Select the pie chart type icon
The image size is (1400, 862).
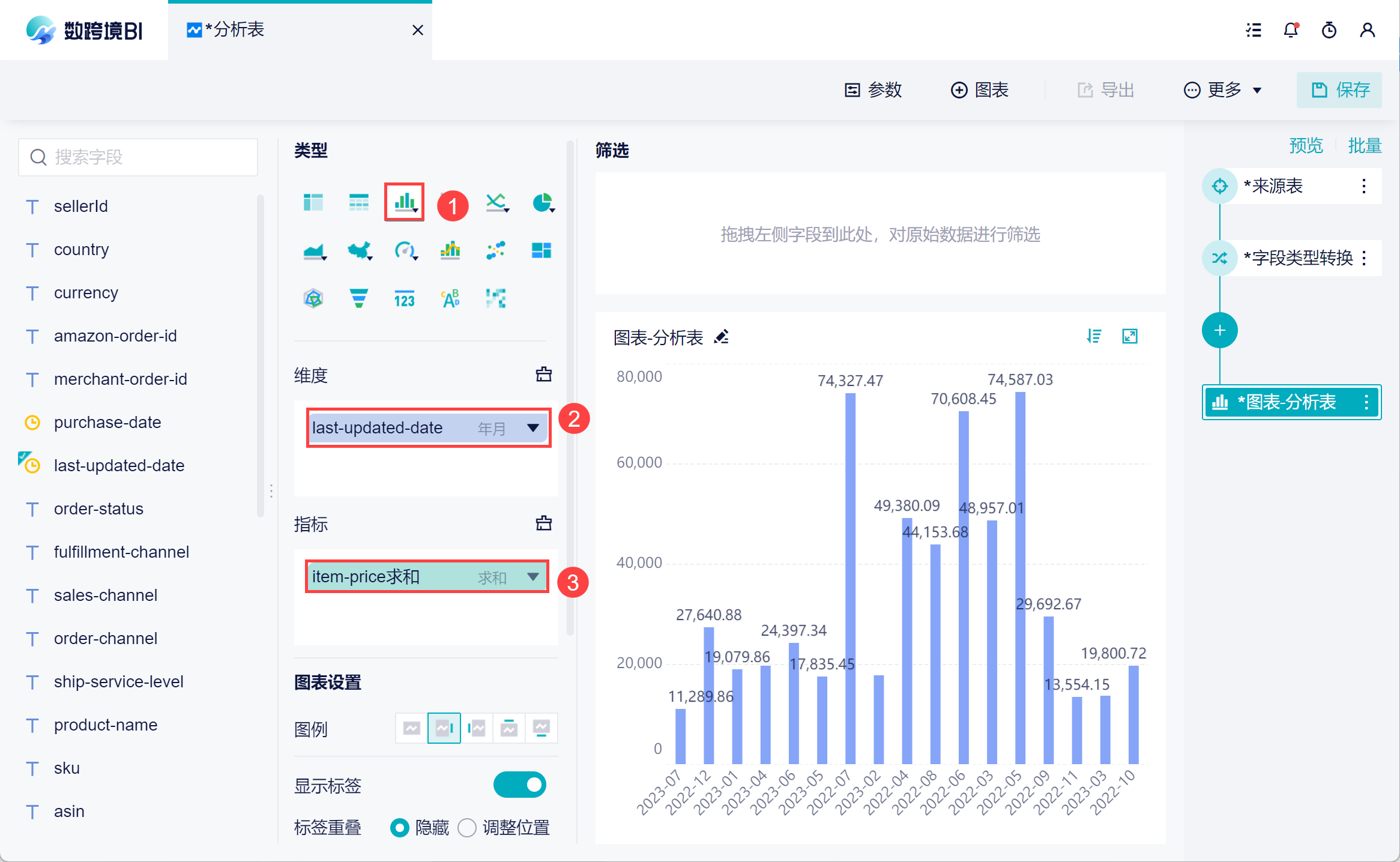pyautogui.click(x=543, y=203)
